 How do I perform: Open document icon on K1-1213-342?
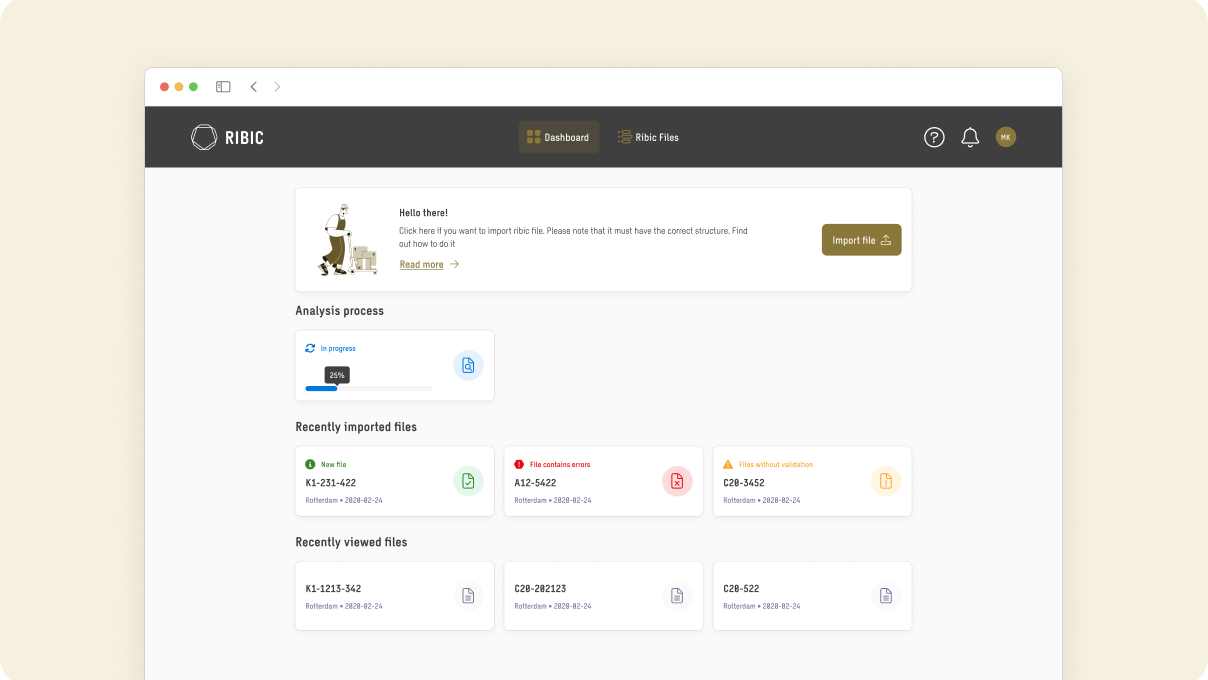pos(468,596)
